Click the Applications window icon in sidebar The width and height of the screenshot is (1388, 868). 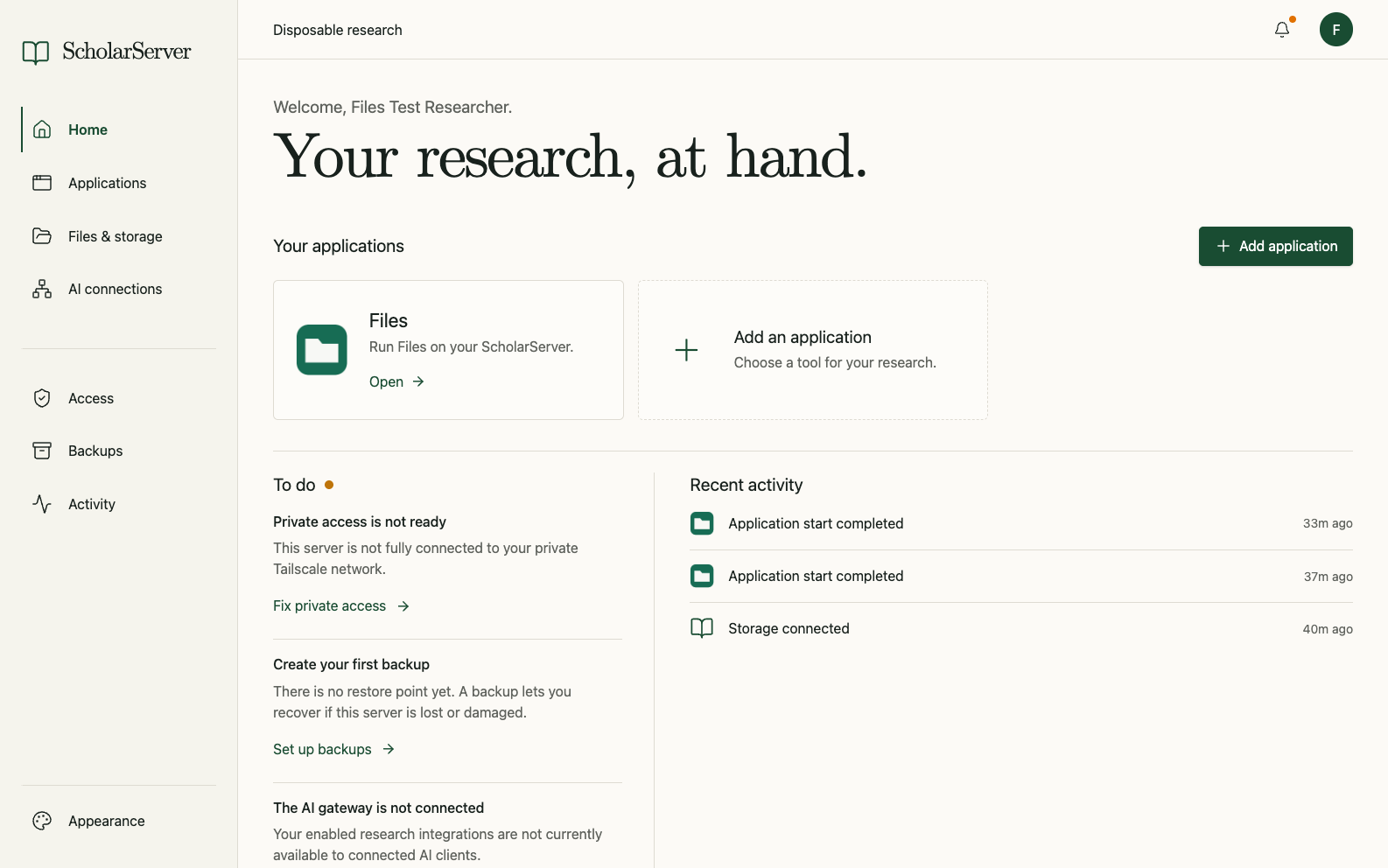click(42, 183)
